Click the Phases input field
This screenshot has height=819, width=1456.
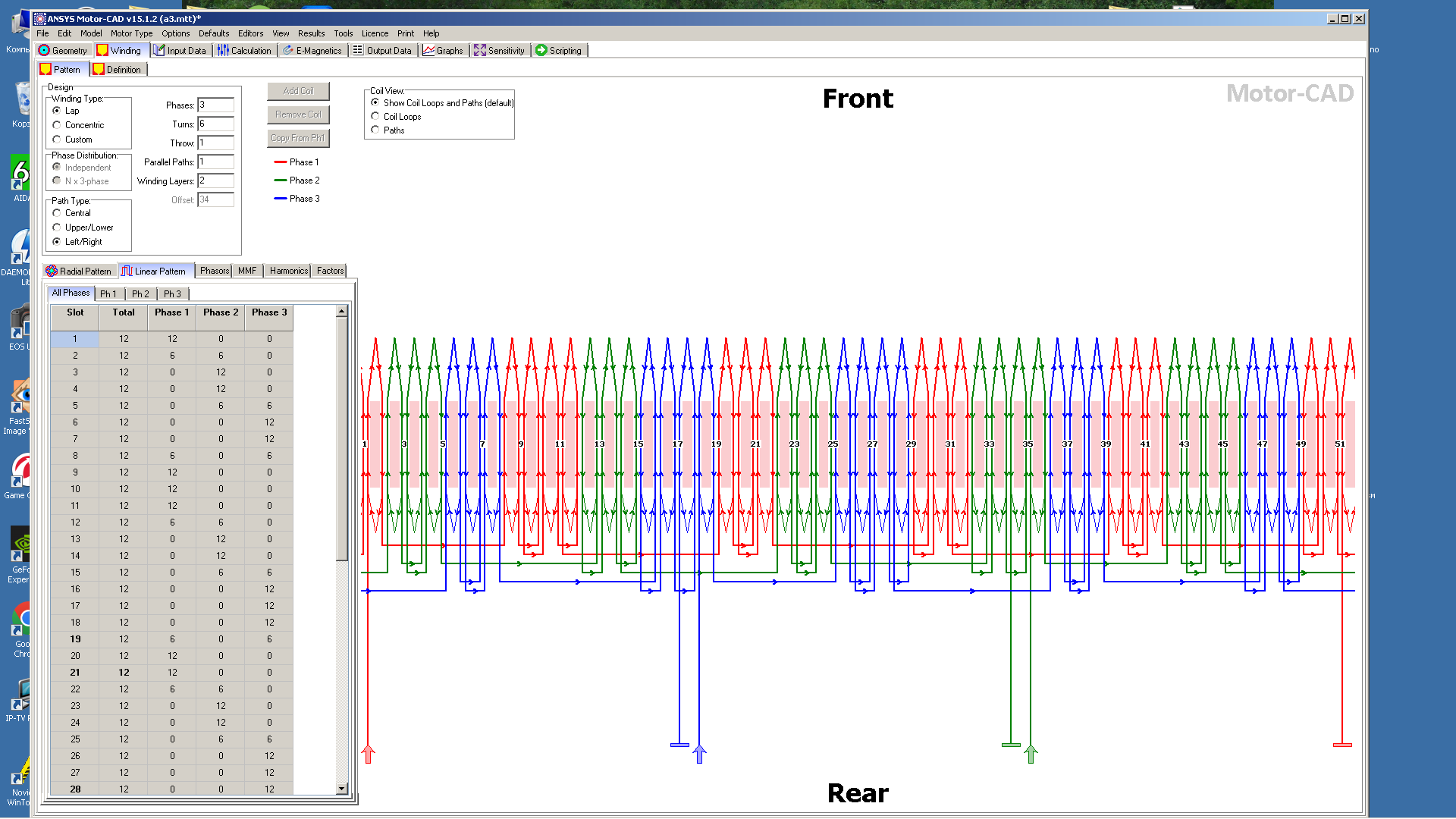pyautogui.click(x=215, y=105)
